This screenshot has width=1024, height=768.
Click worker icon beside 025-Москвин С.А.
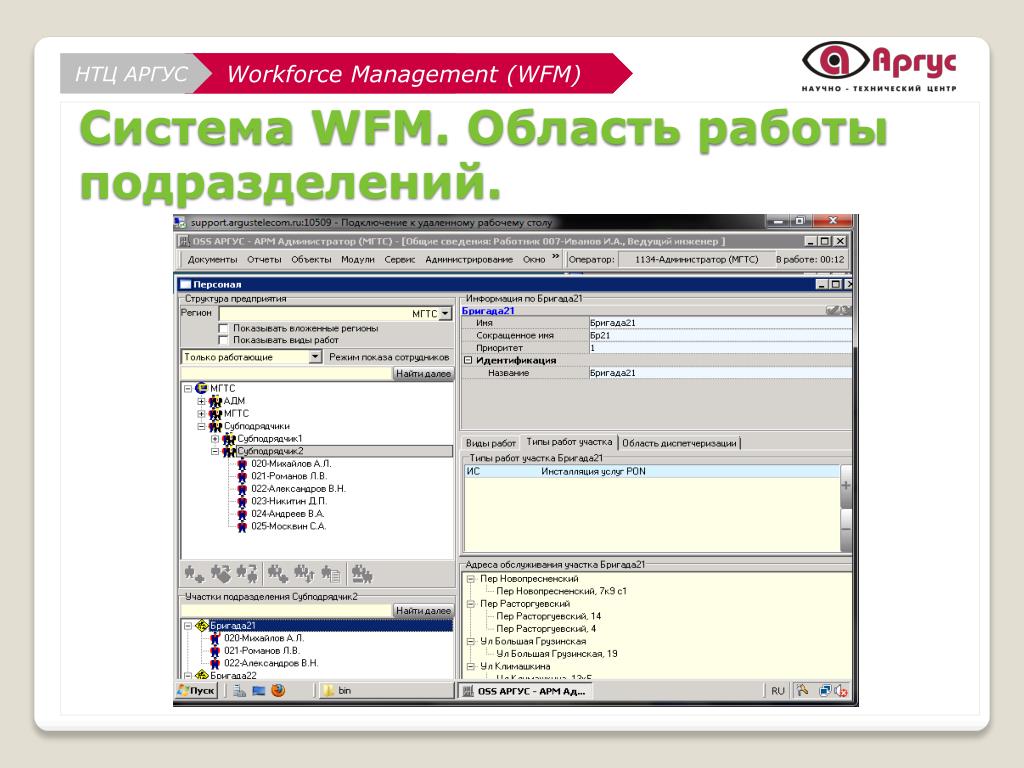[x=242, y=526]
